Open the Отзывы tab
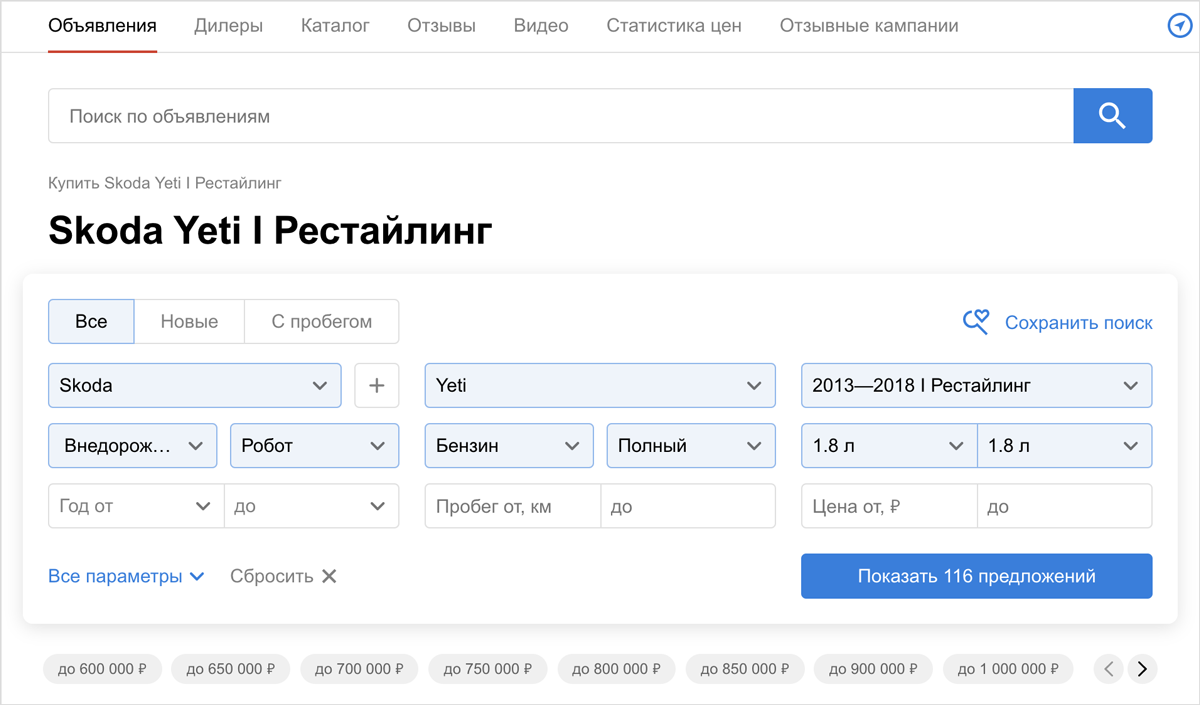 coord(441,26)
